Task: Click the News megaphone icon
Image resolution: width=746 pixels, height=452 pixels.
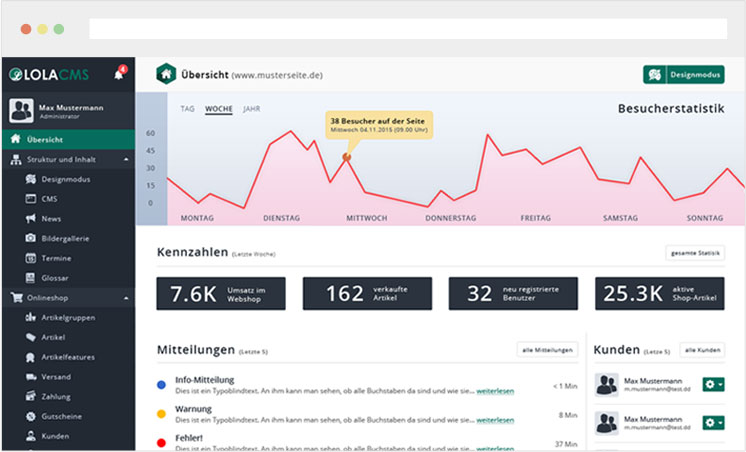Action: tap(30, 218)
